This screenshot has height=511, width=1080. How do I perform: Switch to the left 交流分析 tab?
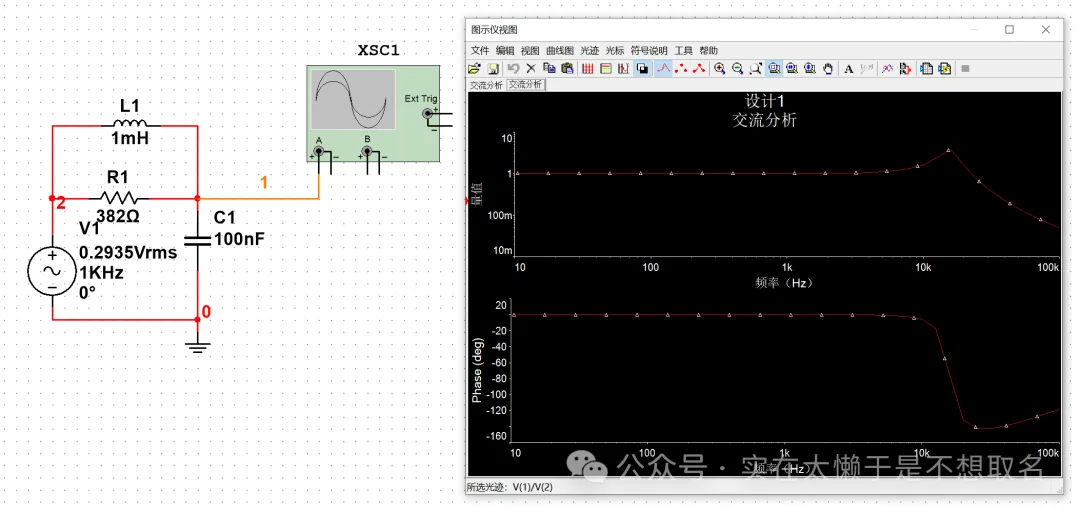[x=487, y=85]
